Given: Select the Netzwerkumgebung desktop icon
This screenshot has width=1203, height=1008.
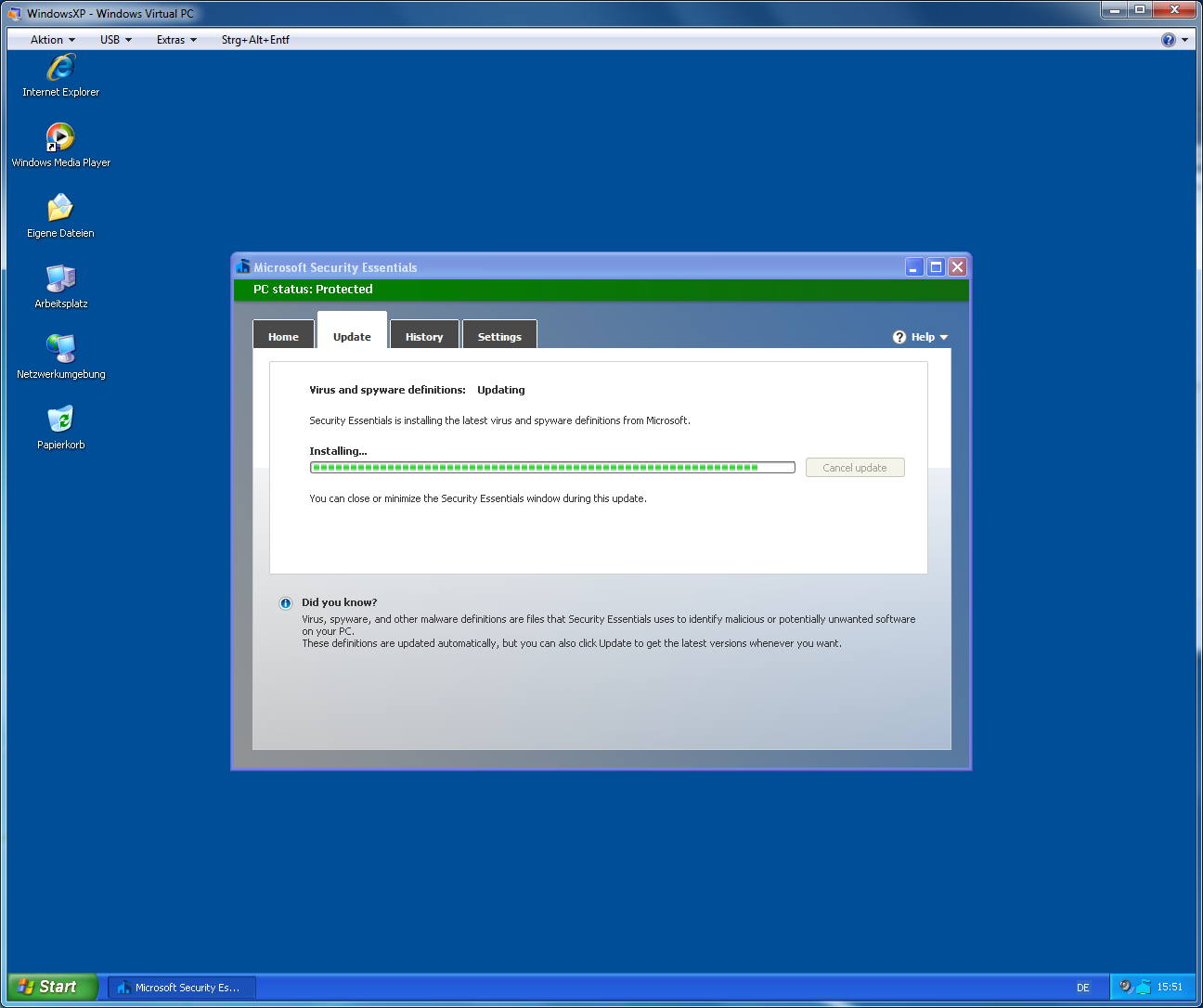Looking at the screenshot, I should click(61, 349).
